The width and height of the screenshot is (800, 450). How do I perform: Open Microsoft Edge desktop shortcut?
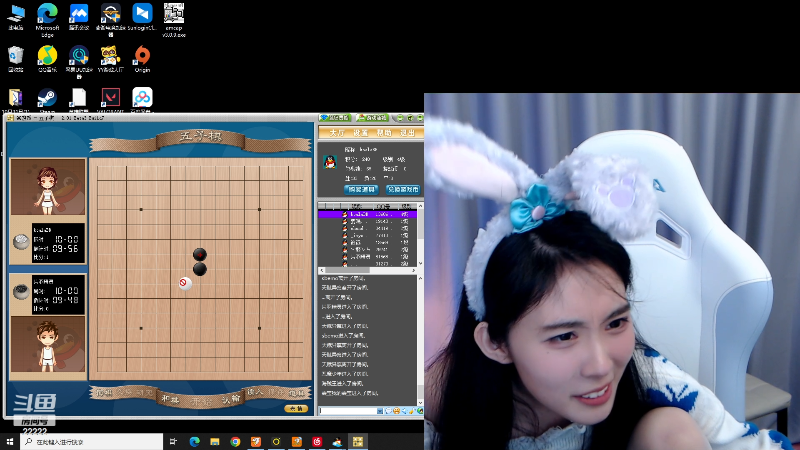point(47,19)
